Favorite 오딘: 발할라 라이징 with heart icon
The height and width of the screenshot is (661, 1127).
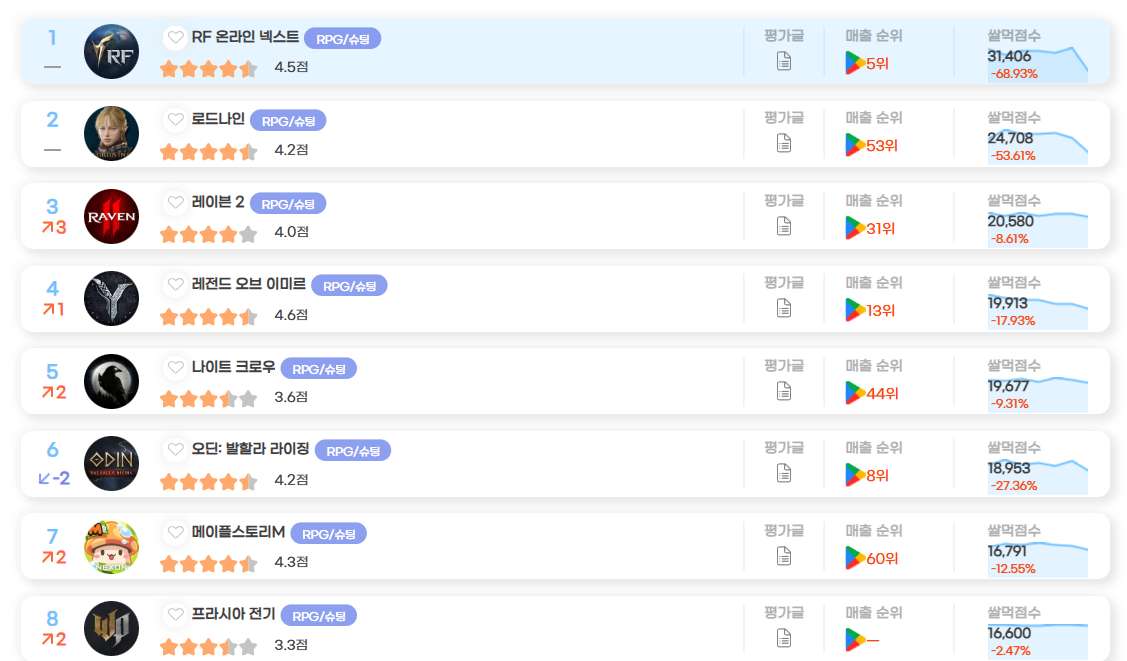[x=175, y=449]
